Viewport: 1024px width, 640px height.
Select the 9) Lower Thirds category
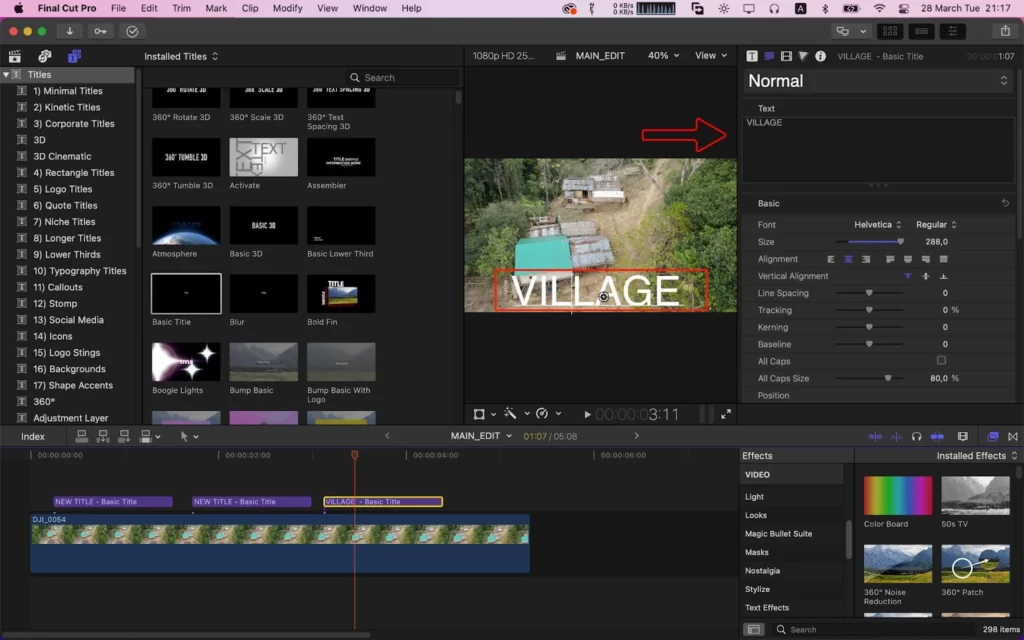click(x=67, y=255)
